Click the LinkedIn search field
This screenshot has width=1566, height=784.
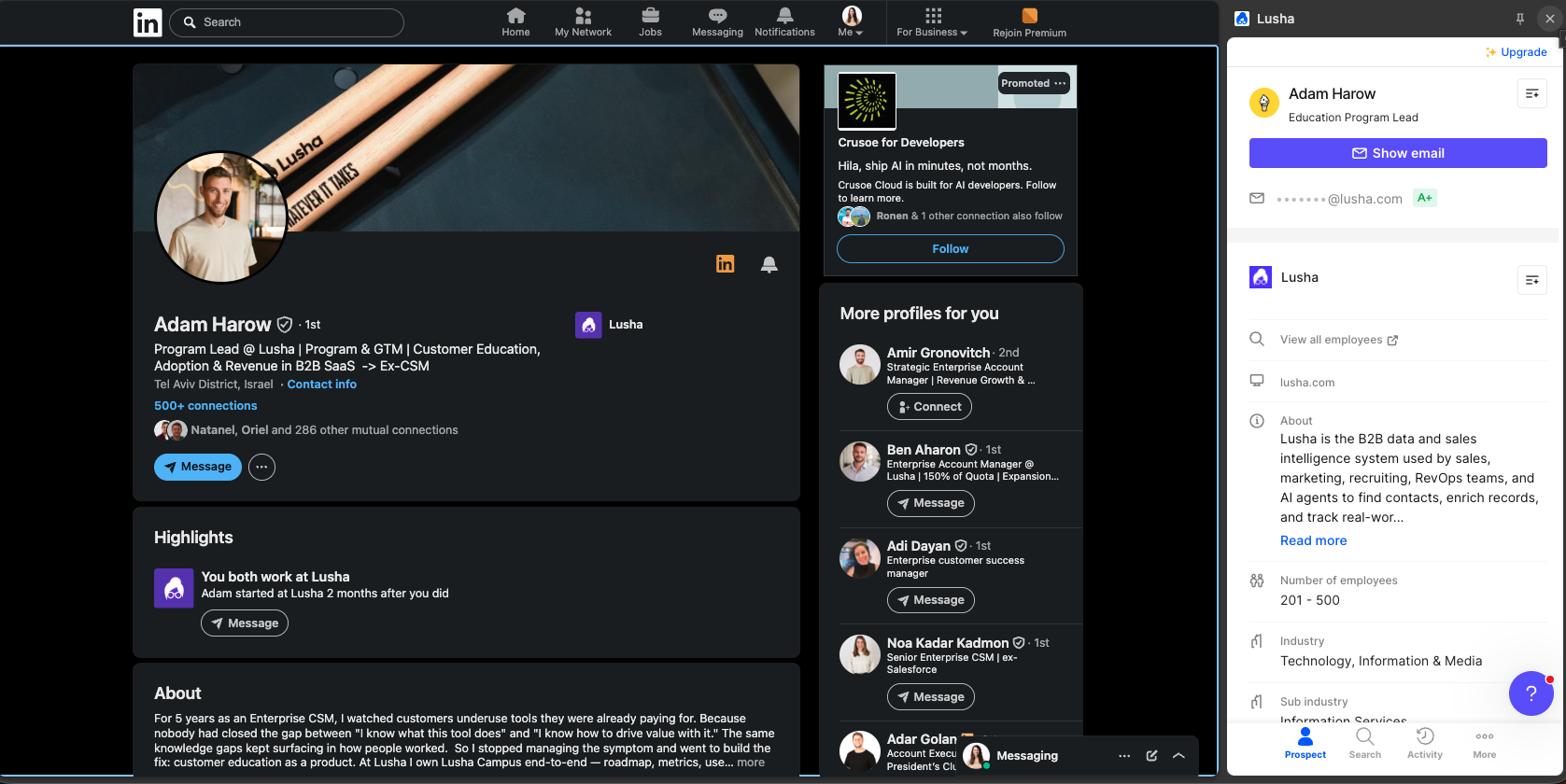[287, 22]
